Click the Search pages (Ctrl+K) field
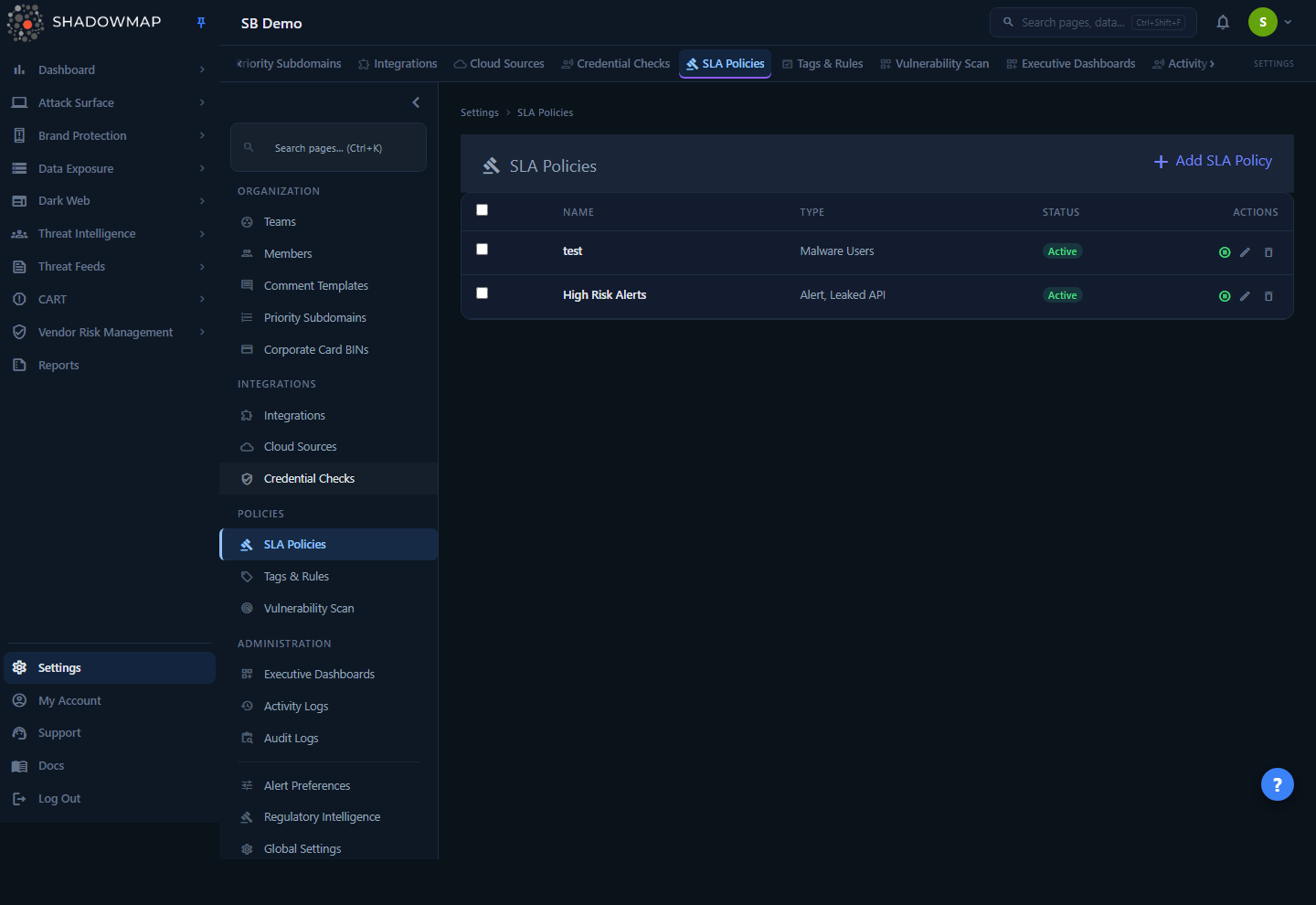The image size is (1316, 905). [328, 147]
